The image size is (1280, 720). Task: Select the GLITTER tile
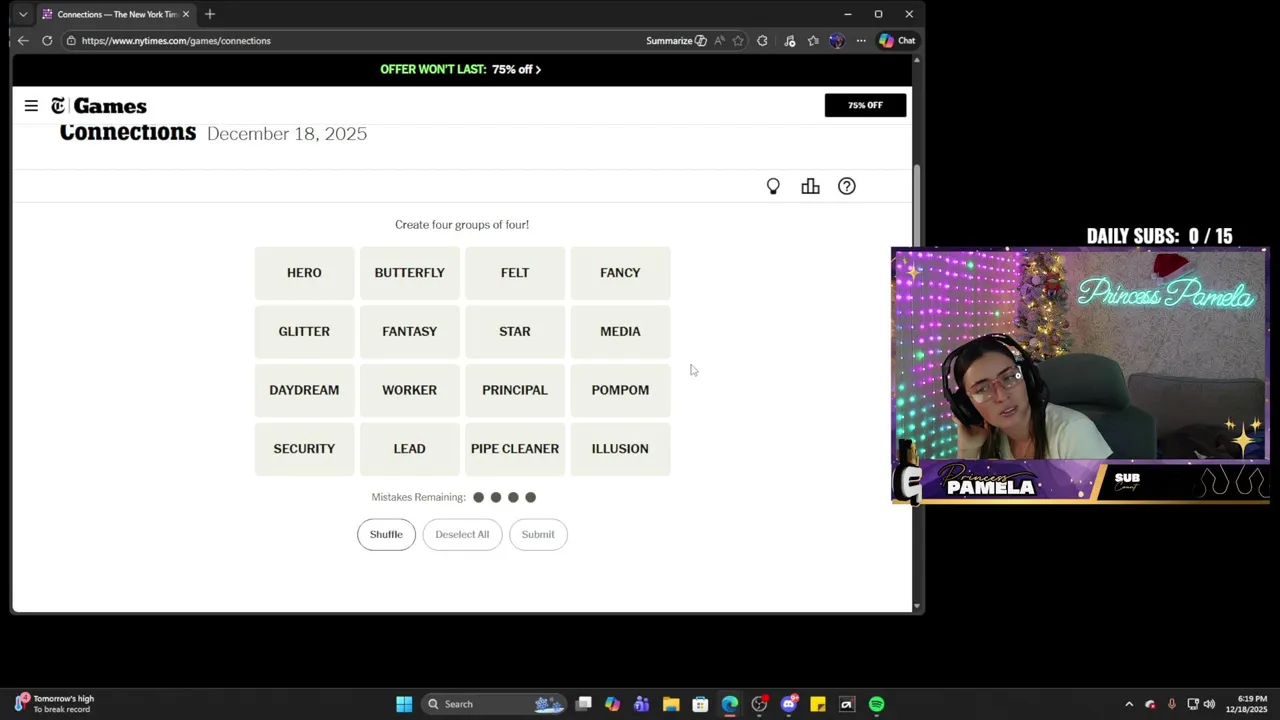(304, 331)
